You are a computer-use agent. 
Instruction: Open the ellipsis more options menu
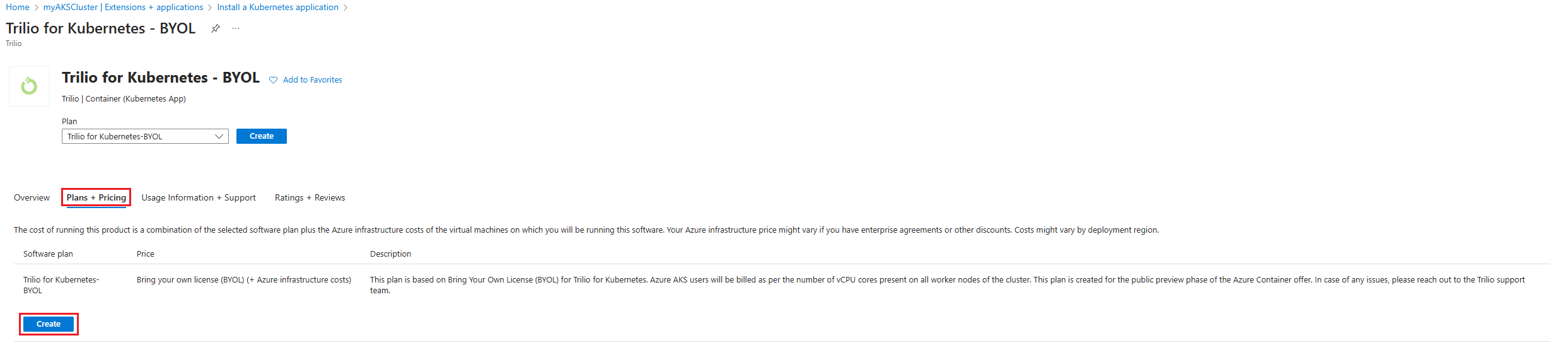pos(236,28)
